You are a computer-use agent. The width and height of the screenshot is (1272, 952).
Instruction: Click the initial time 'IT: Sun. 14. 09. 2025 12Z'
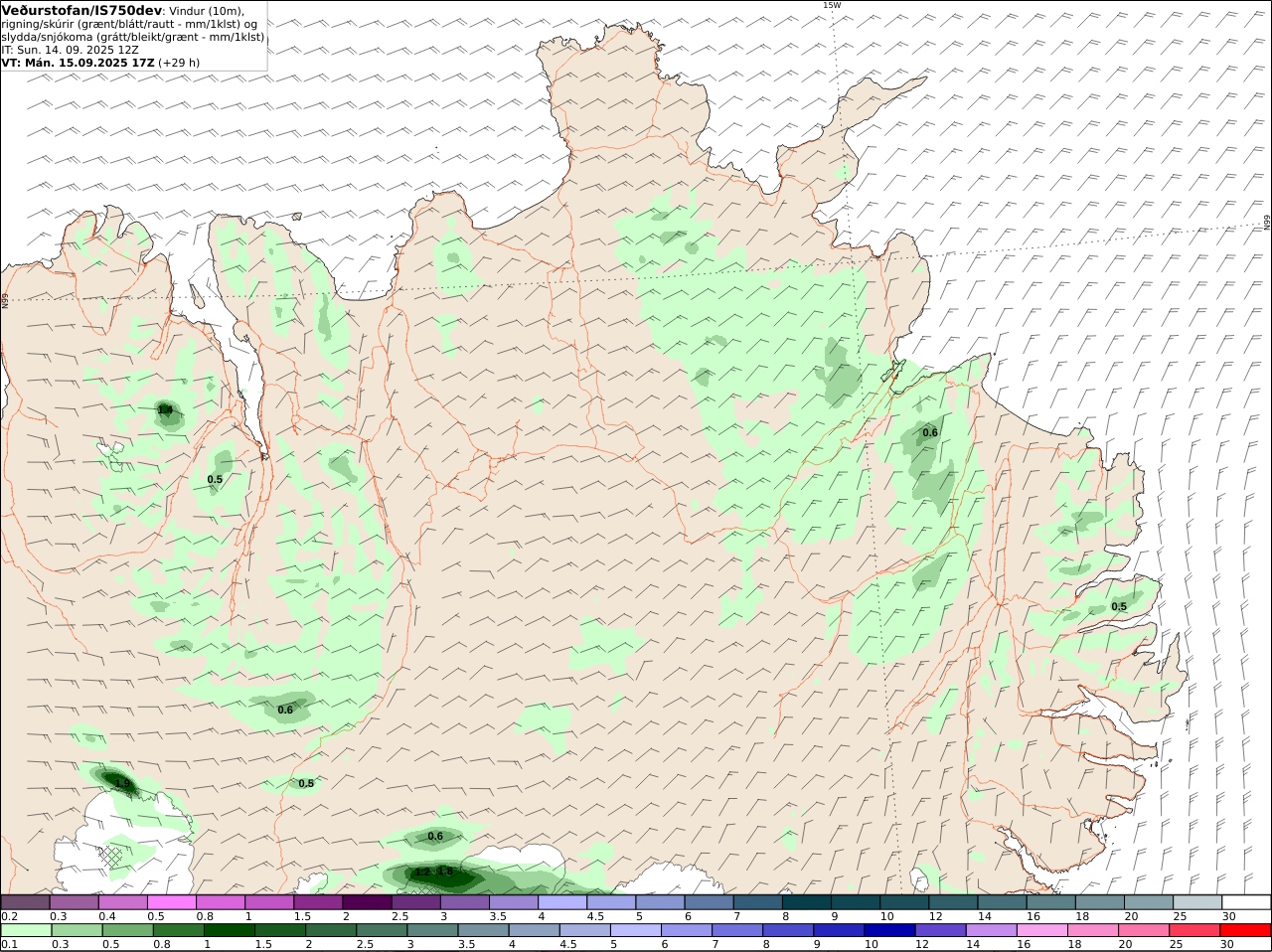tap(70, 49)
